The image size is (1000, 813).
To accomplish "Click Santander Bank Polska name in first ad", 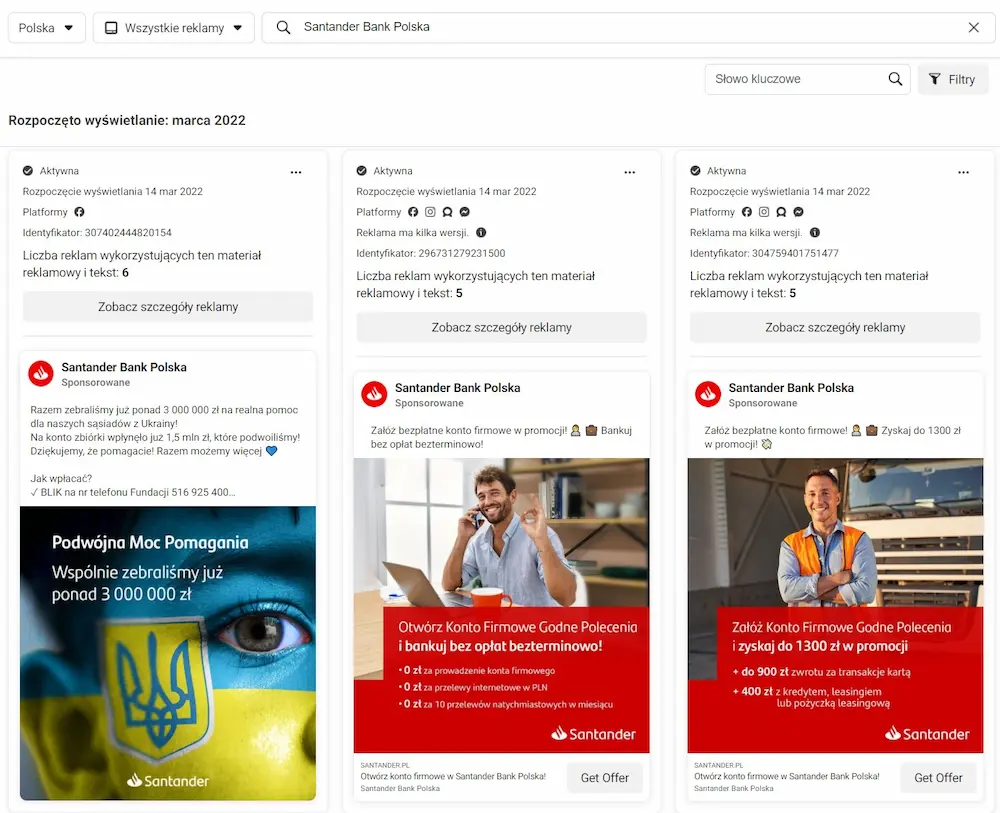I will pyautogui.click(x=124, y=367).
